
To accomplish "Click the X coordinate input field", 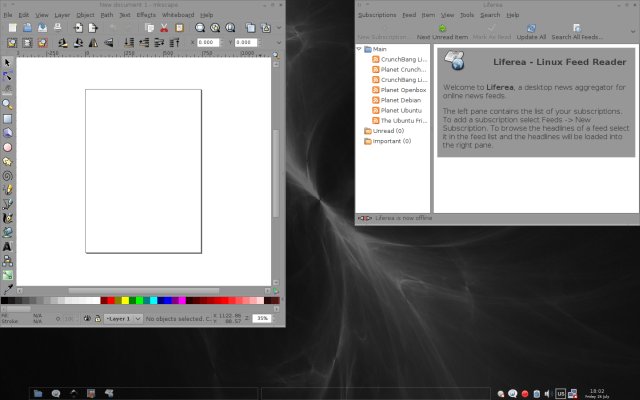I will [208, 43].
